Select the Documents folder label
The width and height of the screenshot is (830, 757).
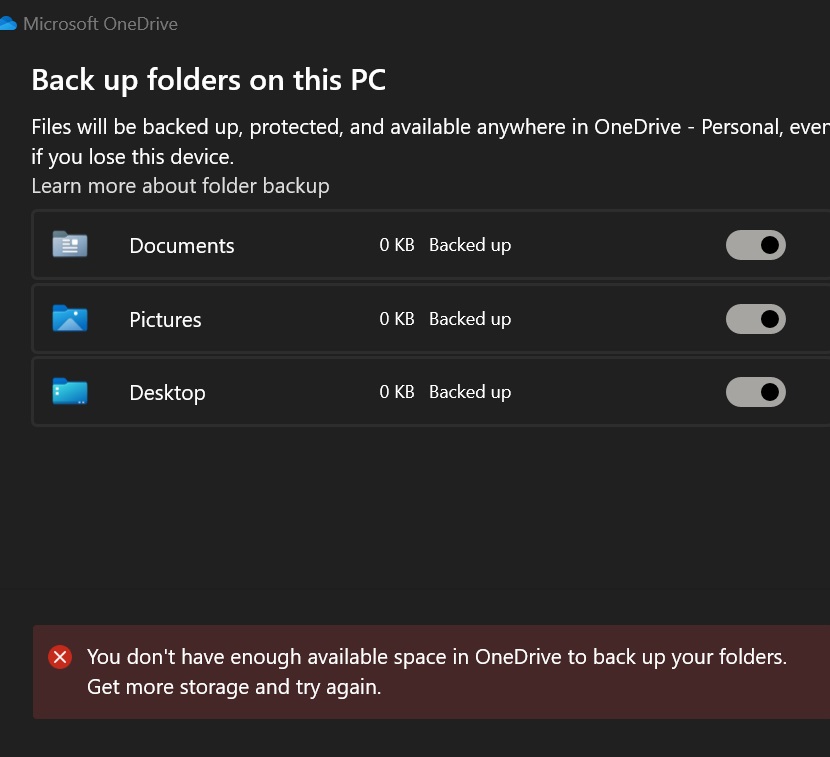point(182,246)
